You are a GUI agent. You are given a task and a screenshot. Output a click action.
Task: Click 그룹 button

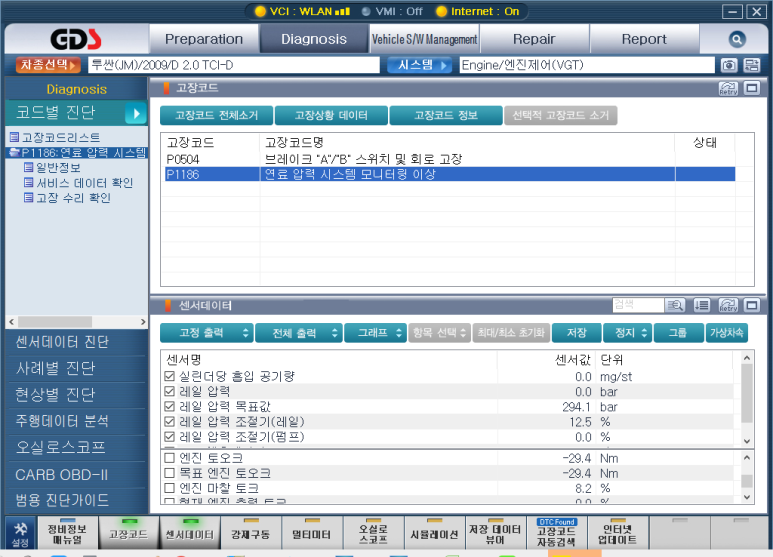[678, 333]
